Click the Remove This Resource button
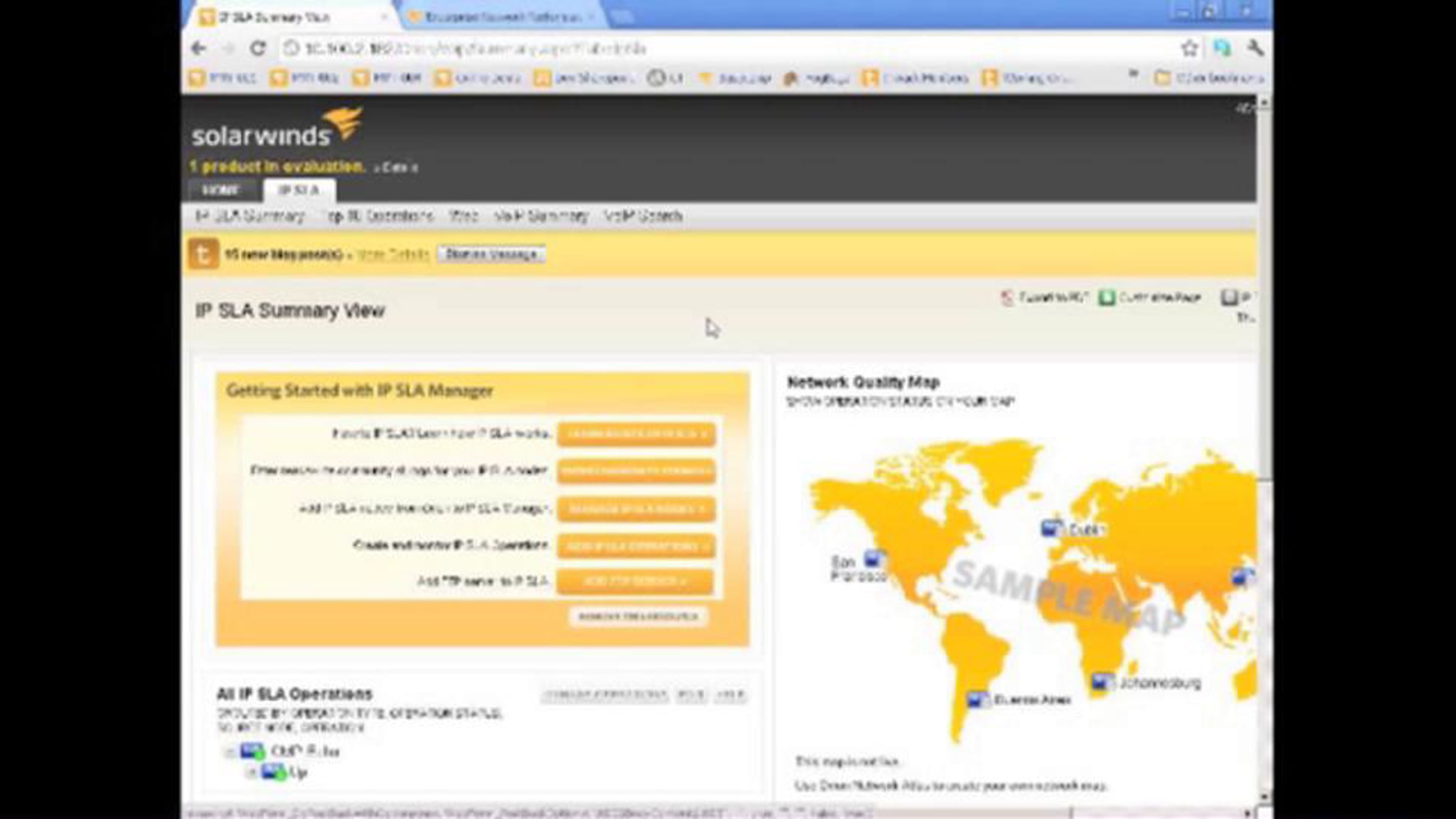This screenshot has width=1456, height=819. click(638, 616)
